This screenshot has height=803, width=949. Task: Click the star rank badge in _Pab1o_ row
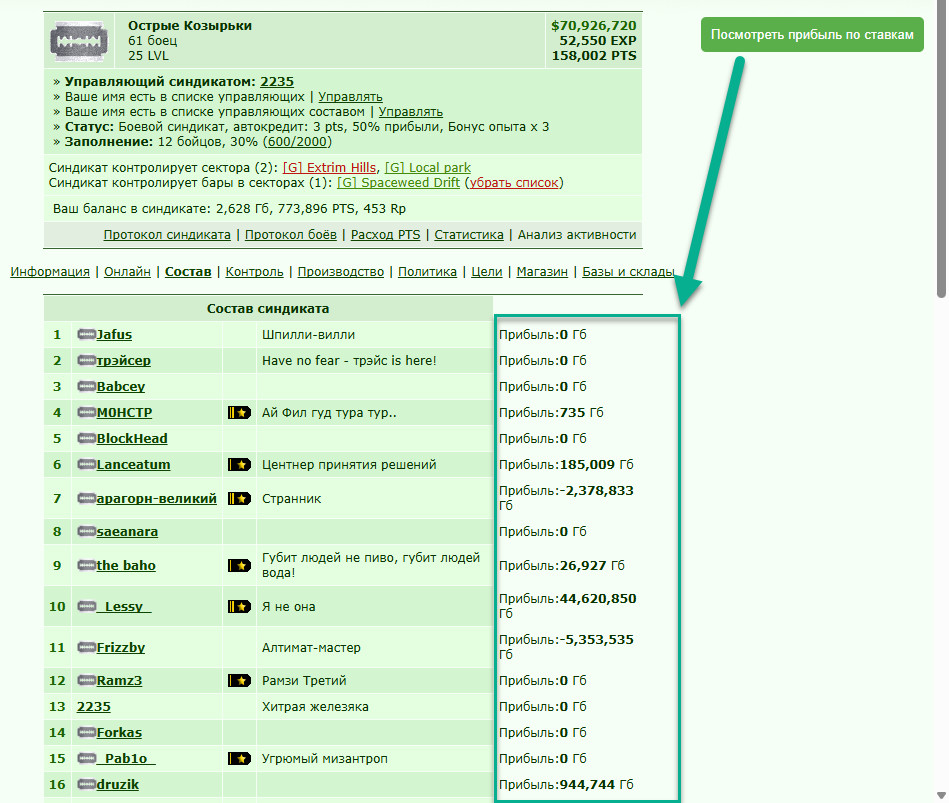239,758
